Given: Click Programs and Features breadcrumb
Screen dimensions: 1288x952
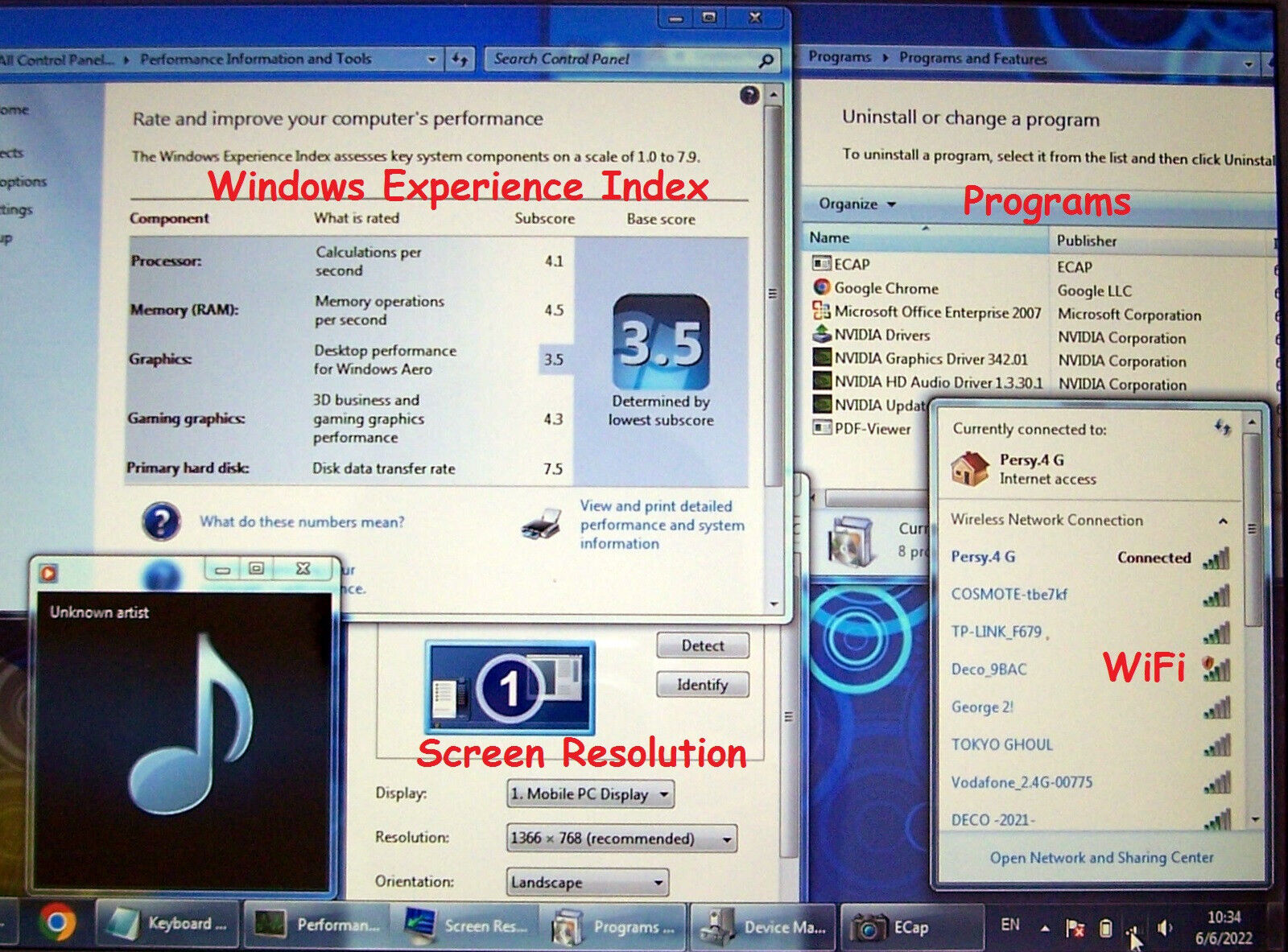Looking at the screenshot, I should click(972, 58).
